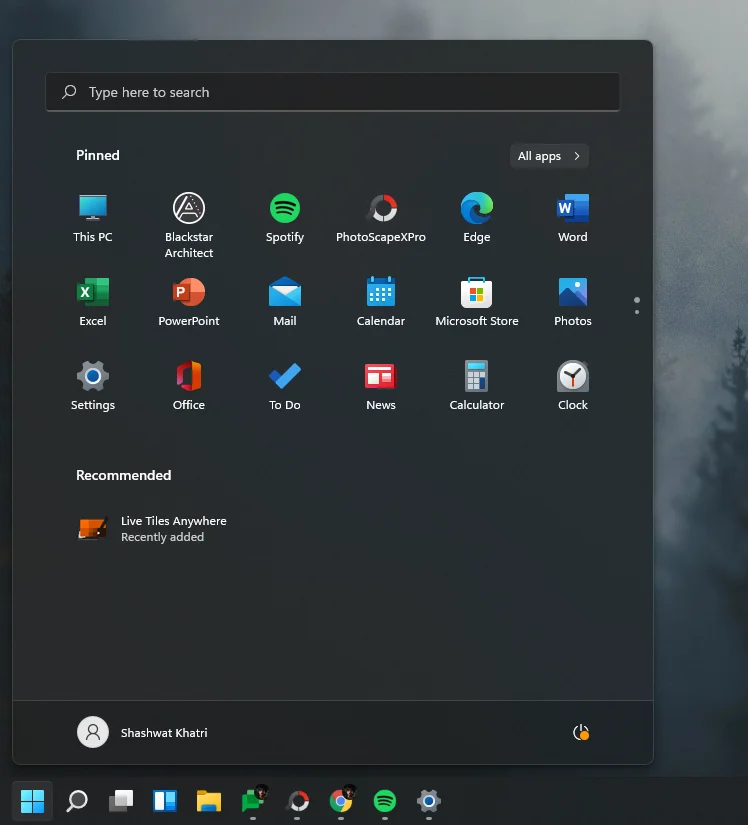Image resolution: width=748 pixels, height=825 pixels.
Task: Open Live Tiles Anywhere recommended item
Action: 153,529
